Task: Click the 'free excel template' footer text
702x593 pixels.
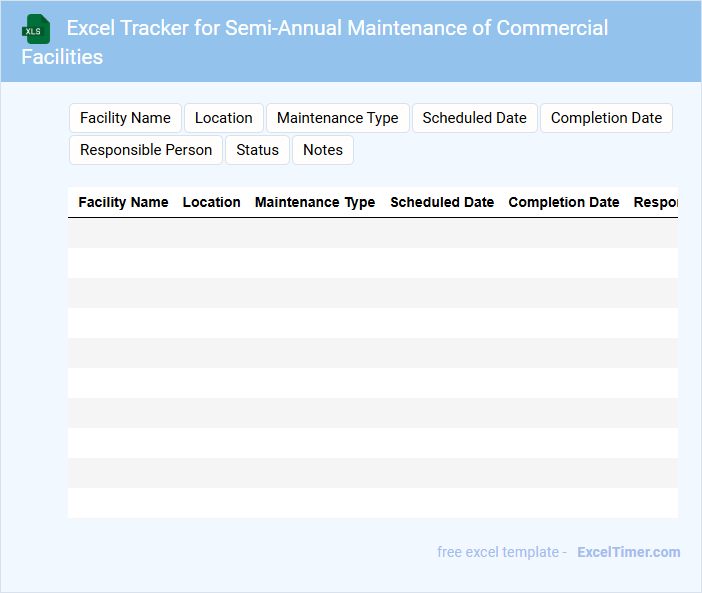Action: click(x=502, y=552)
